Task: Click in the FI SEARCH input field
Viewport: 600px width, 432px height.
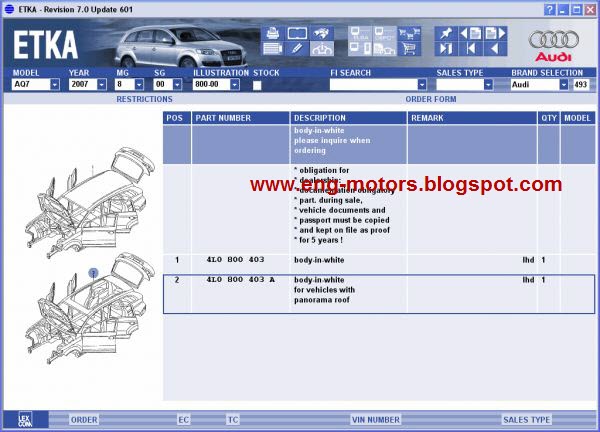Action: click(373, 84)
